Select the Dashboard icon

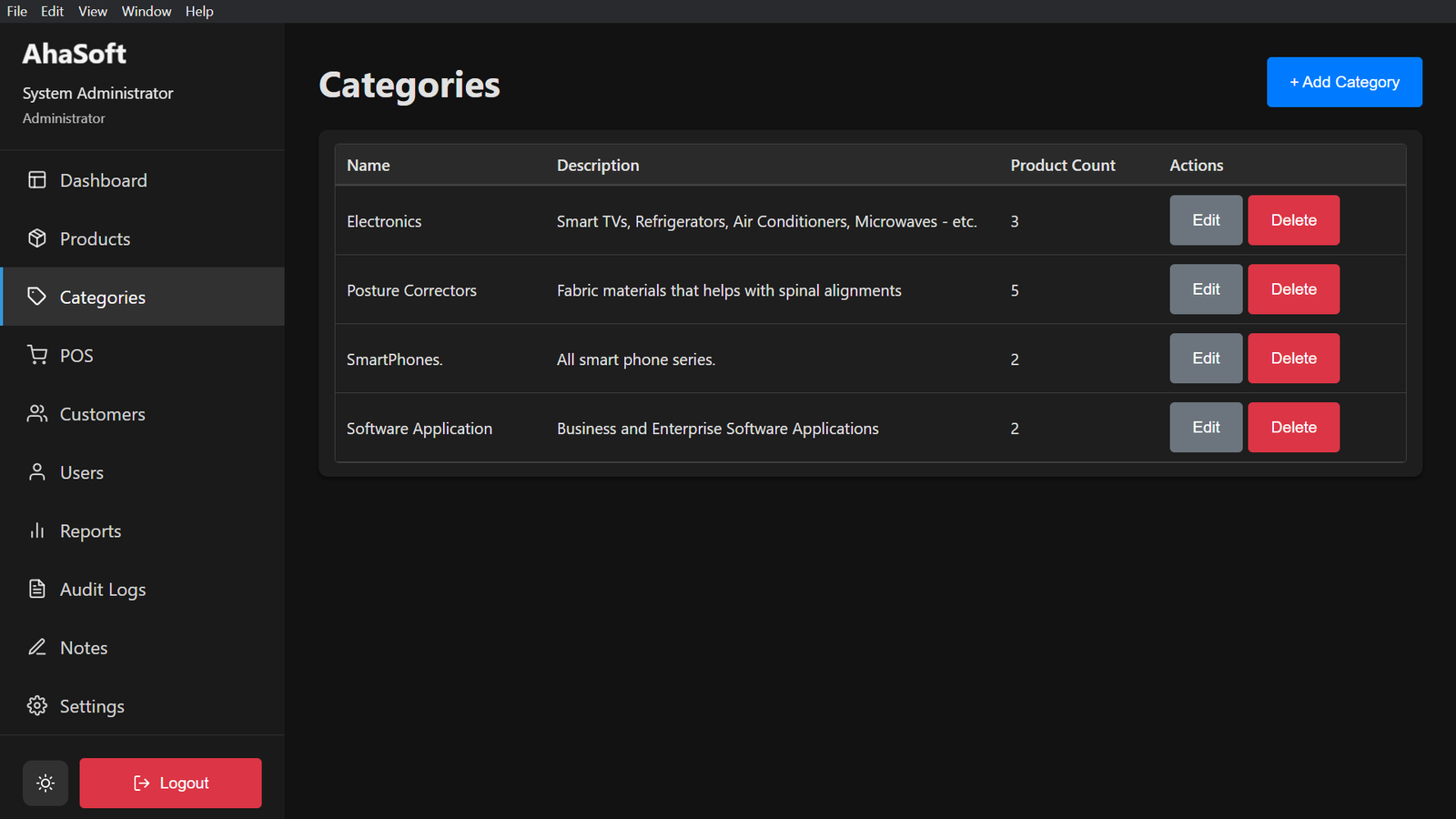point(37,180)
